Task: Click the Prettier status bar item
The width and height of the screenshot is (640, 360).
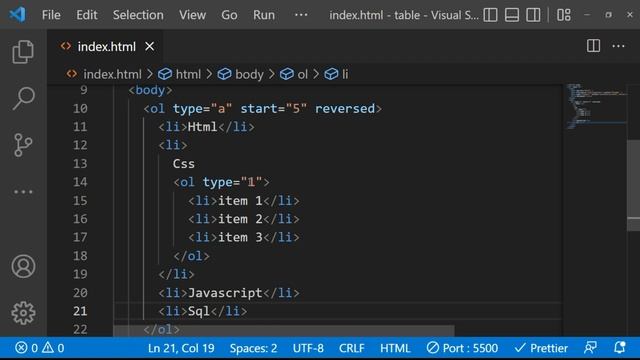Action: tap(541, 348)
